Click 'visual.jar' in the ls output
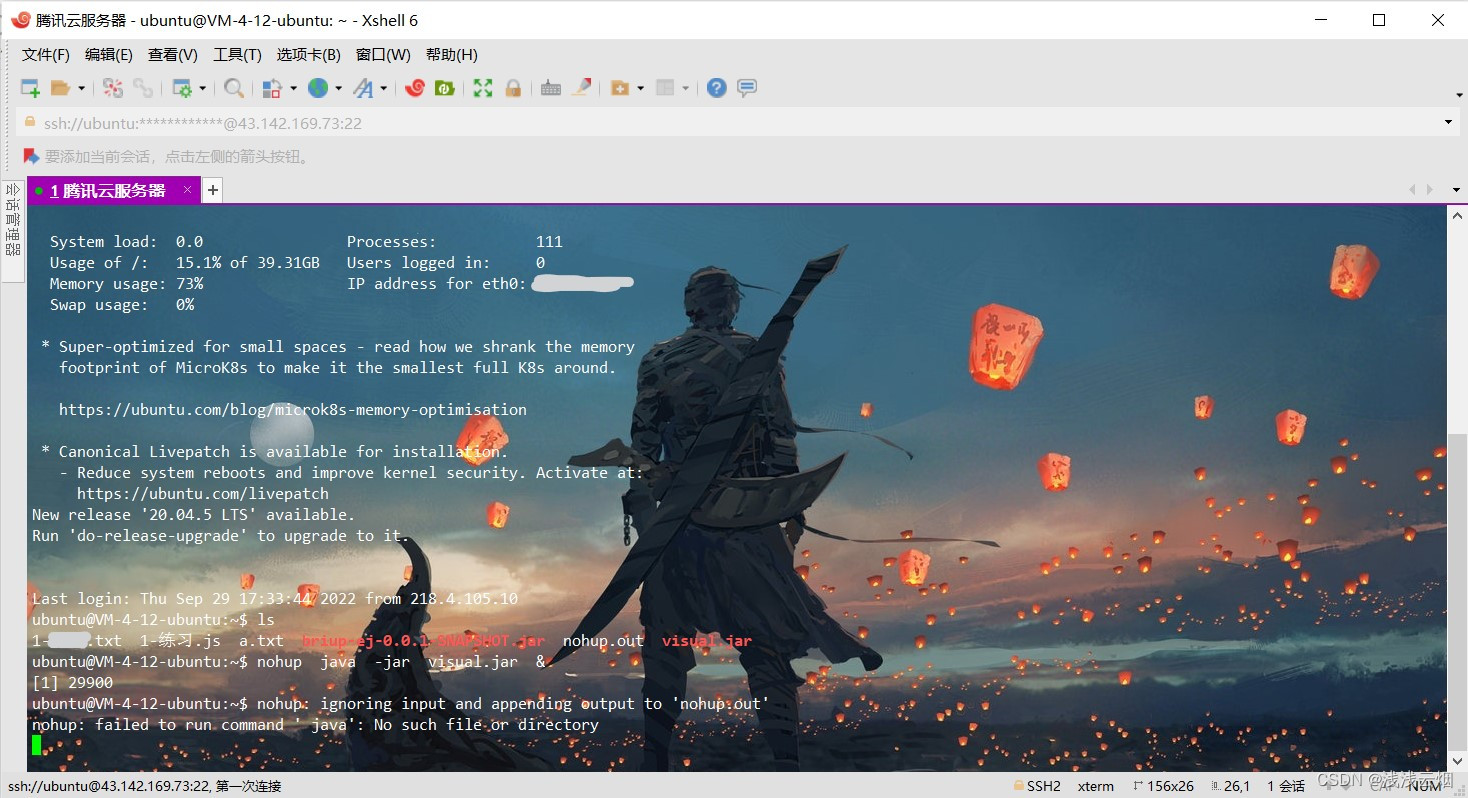Image resolution: width=1468 pixels, height=798 pixels. [x=706, y=640]
